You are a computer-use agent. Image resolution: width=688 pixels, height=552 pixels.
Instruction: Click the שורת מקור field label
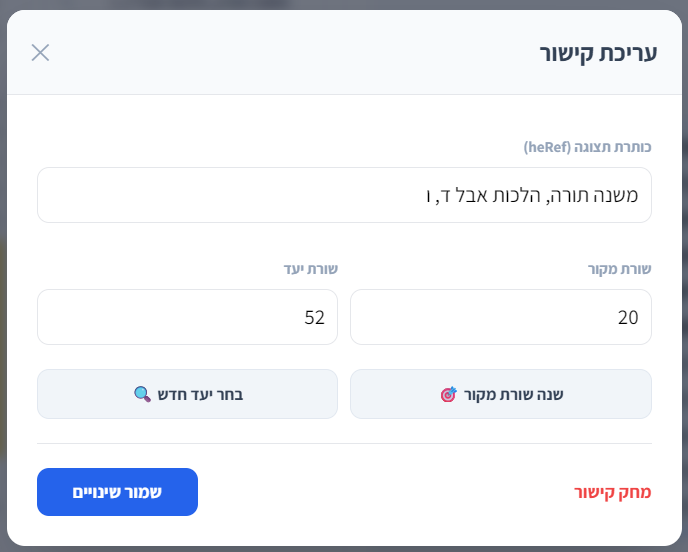click(619, 269)
